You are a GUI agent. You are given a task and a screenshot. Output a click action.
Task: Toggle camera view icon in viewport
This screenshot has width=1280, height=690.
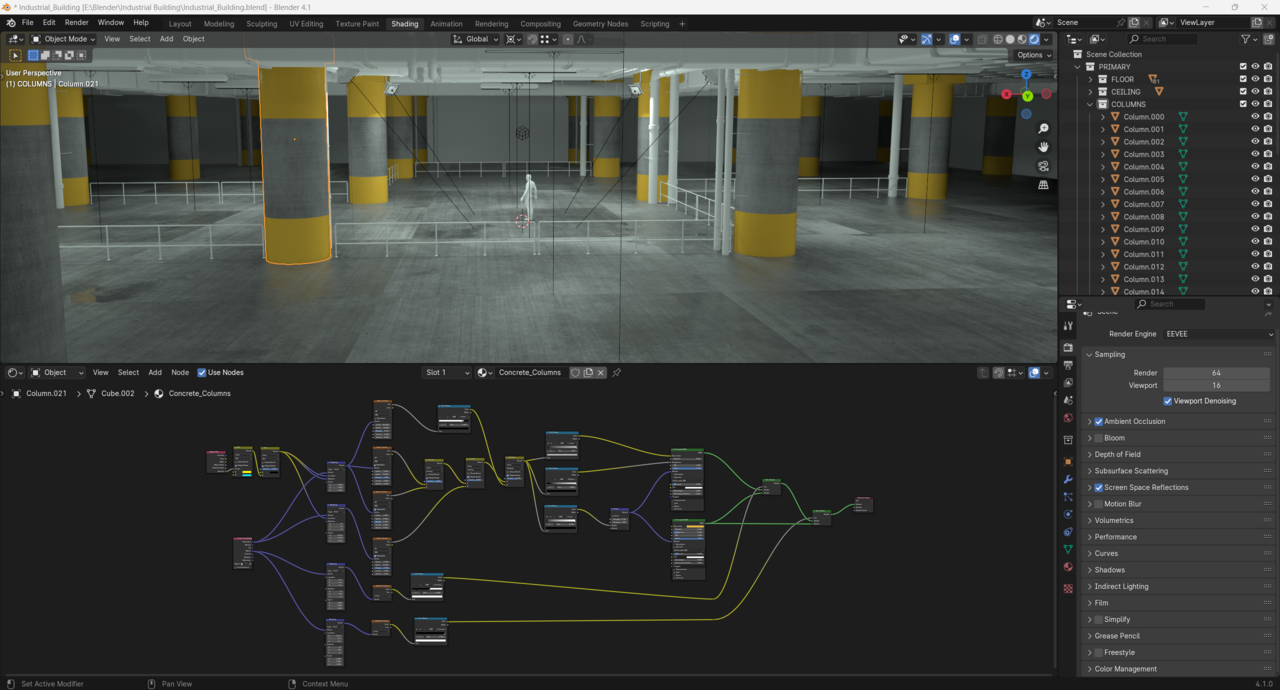point(1043,166)
